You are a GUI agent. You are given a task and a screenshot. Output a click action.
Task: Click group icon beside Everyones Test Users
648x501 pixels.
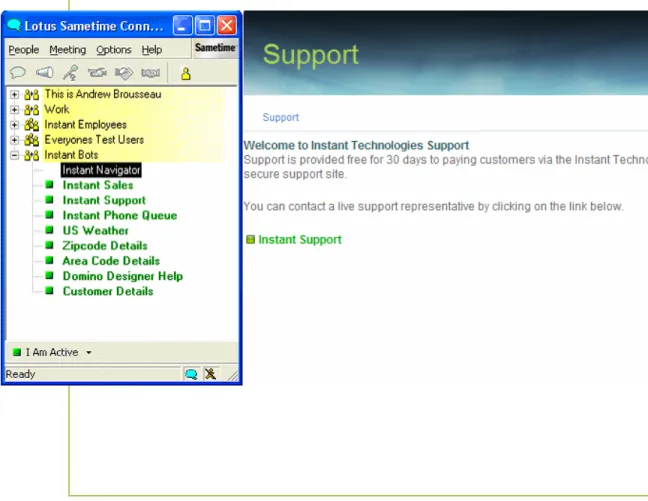[31, 140]
